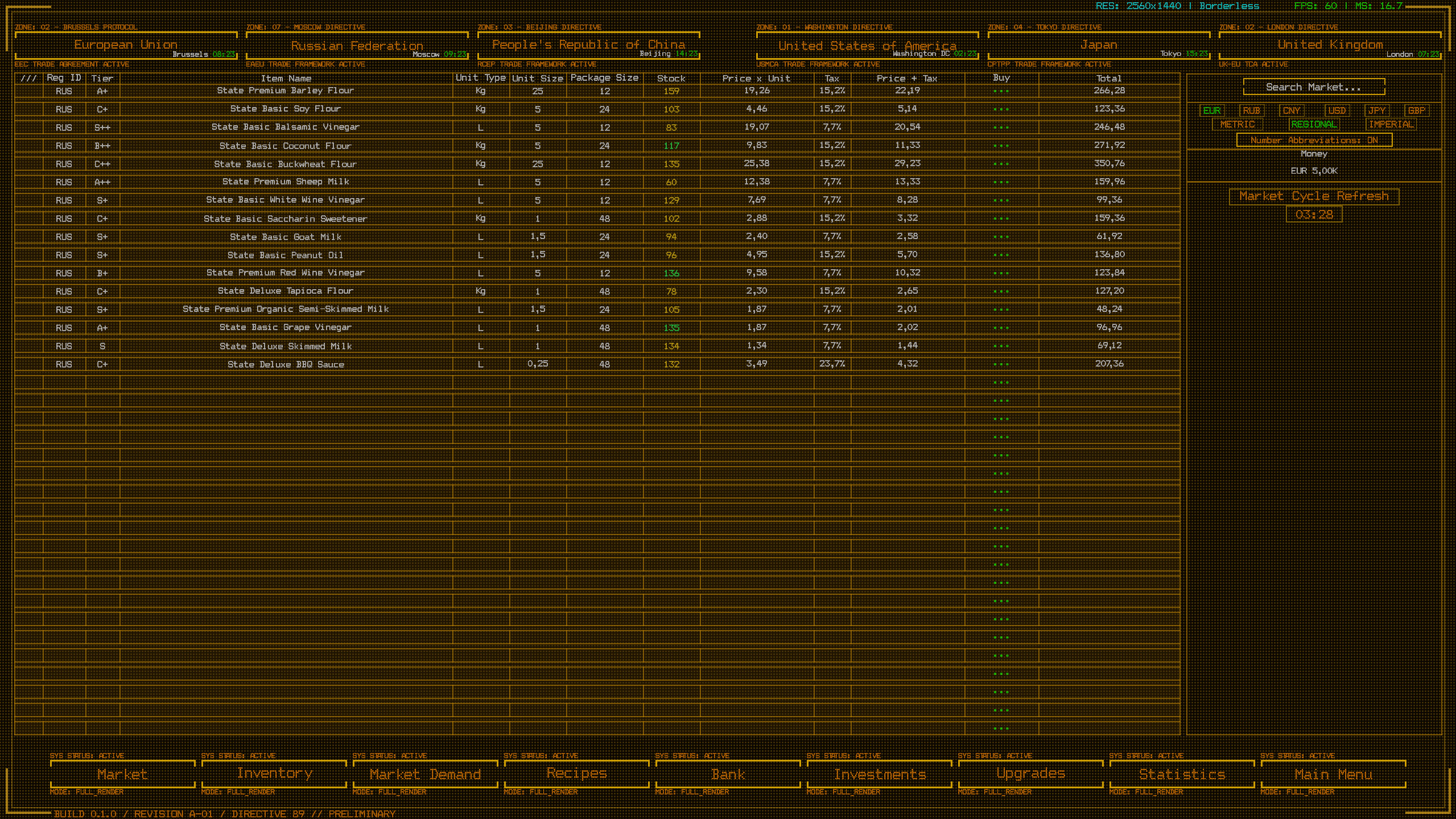Sort by the Stock column header
1456x819 pixels.
671,79
